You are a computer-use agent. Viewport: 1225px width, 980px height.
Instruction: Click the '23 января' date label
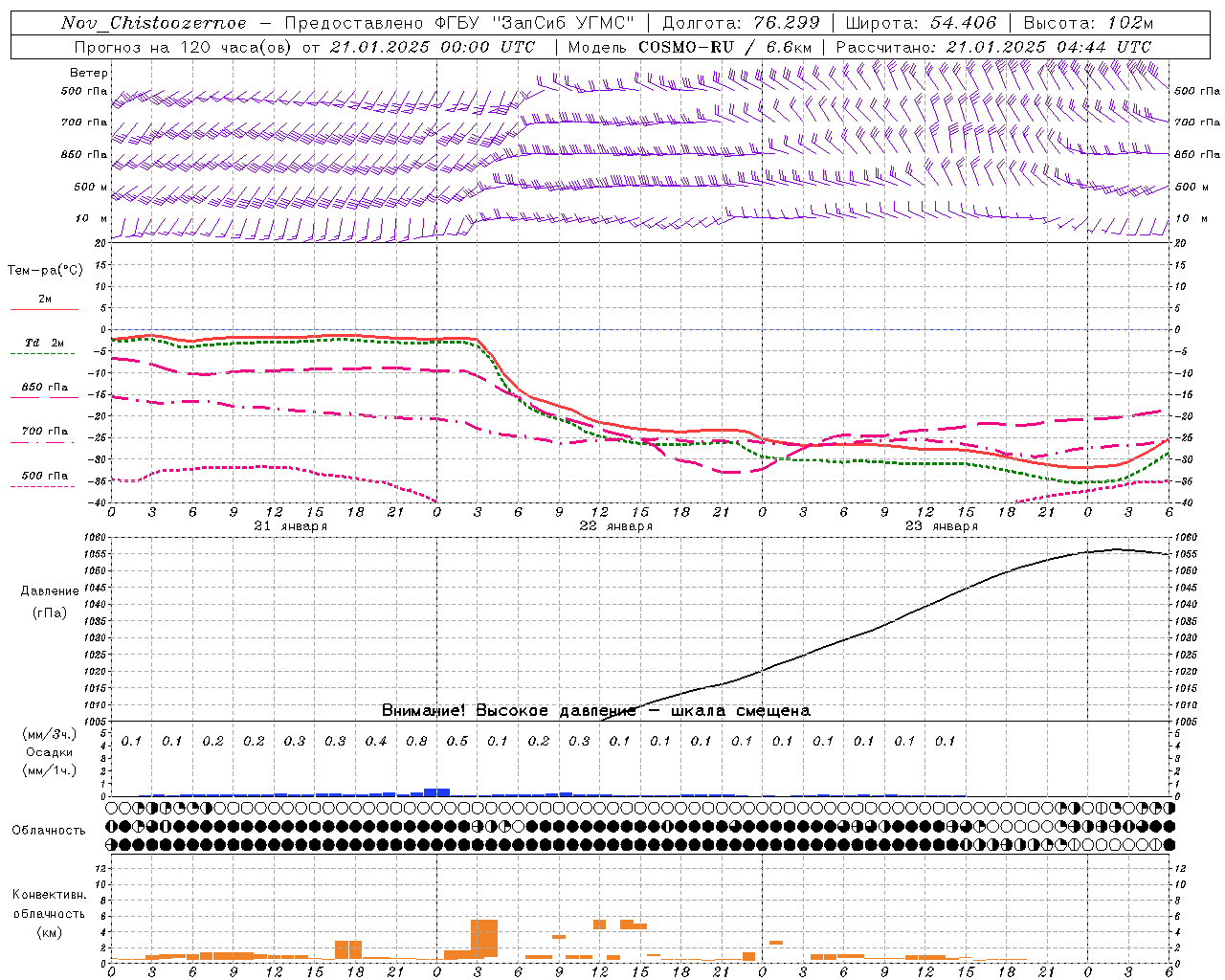pyautogui.click(x=942, y=526)
